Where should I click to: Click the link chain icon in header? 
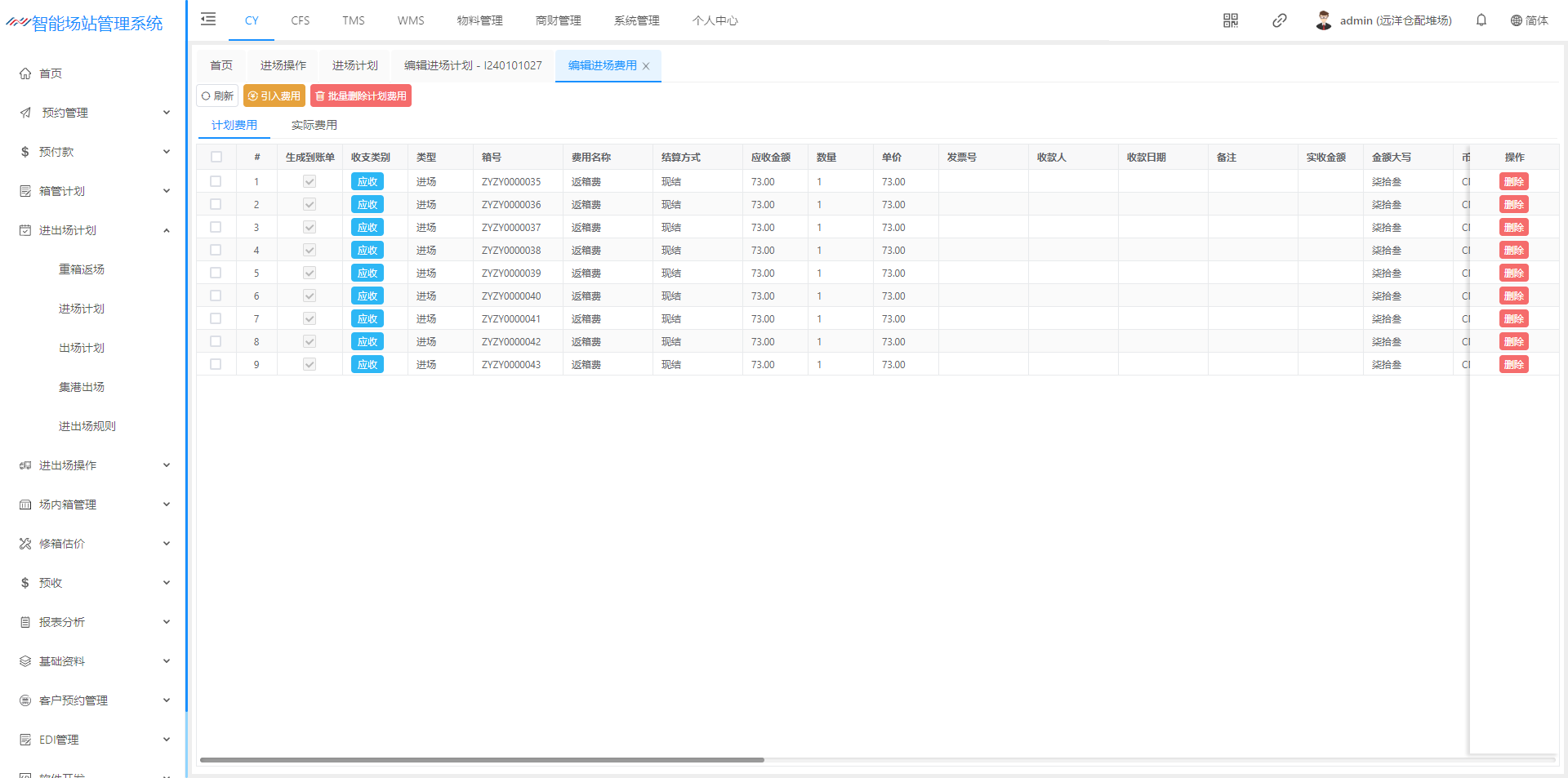pos(1279,20)
